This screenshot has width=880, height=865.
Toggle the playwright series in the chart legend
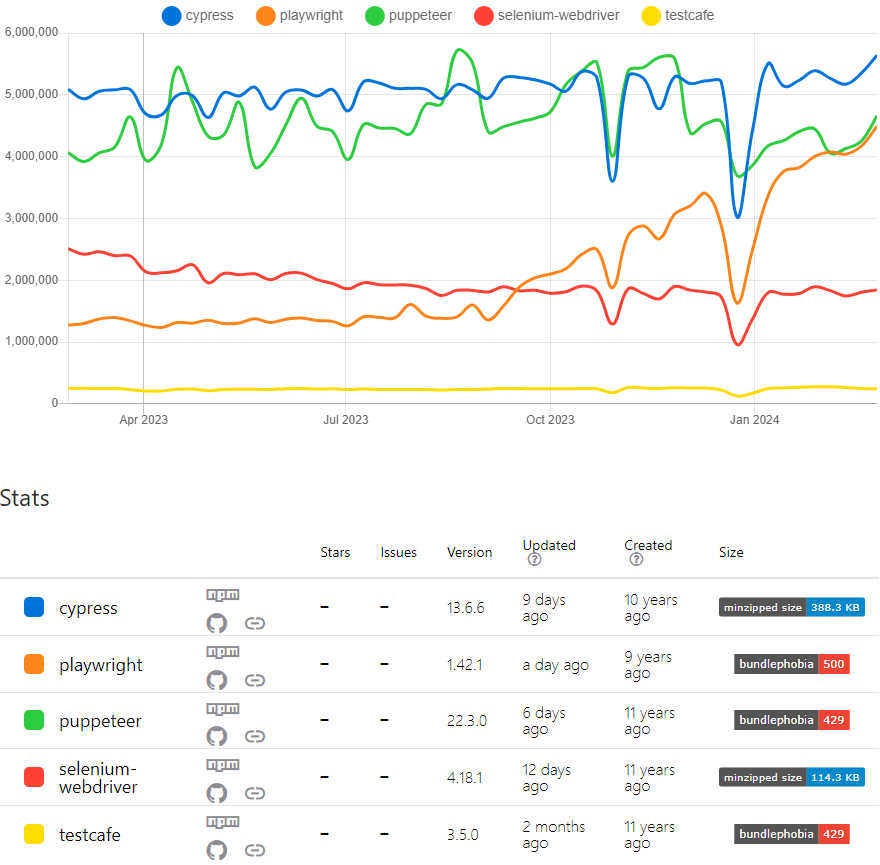[x=299, y=16]
